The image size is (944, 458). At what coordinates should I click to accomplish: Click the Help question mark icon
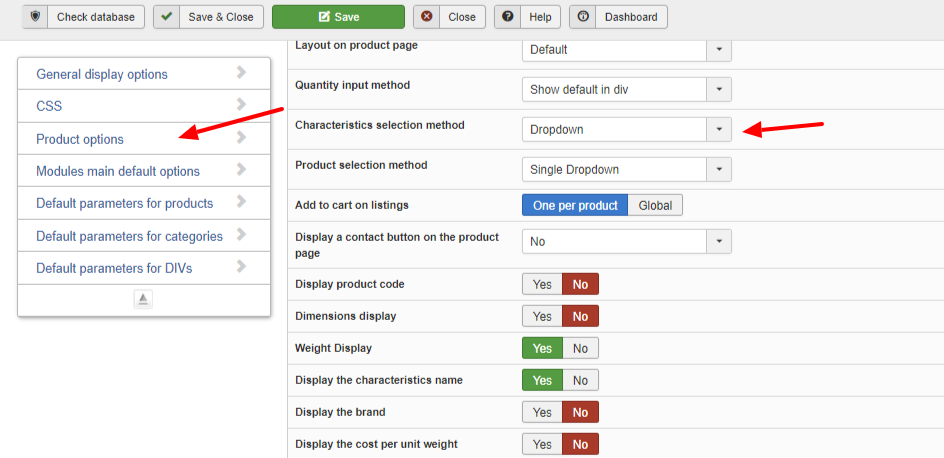tap(510, 17)
